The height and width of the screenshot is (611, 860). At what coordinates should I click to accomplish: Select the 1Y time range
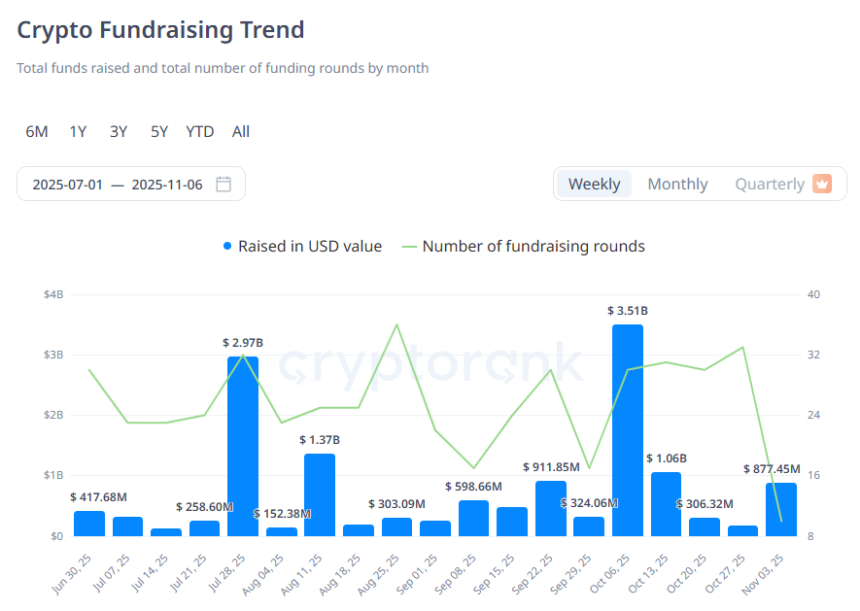click(x=78, y=132)
